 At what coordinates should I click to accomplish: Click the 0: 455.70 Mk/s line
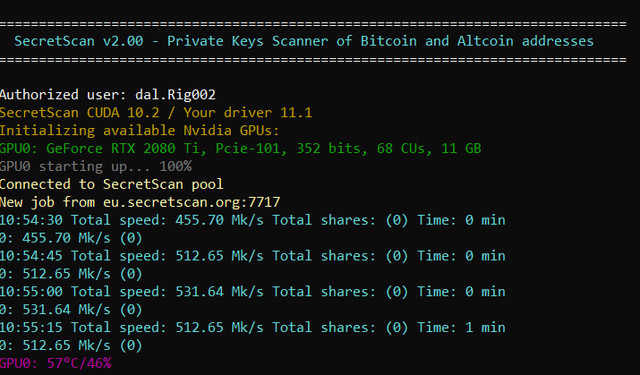(71, 238)
